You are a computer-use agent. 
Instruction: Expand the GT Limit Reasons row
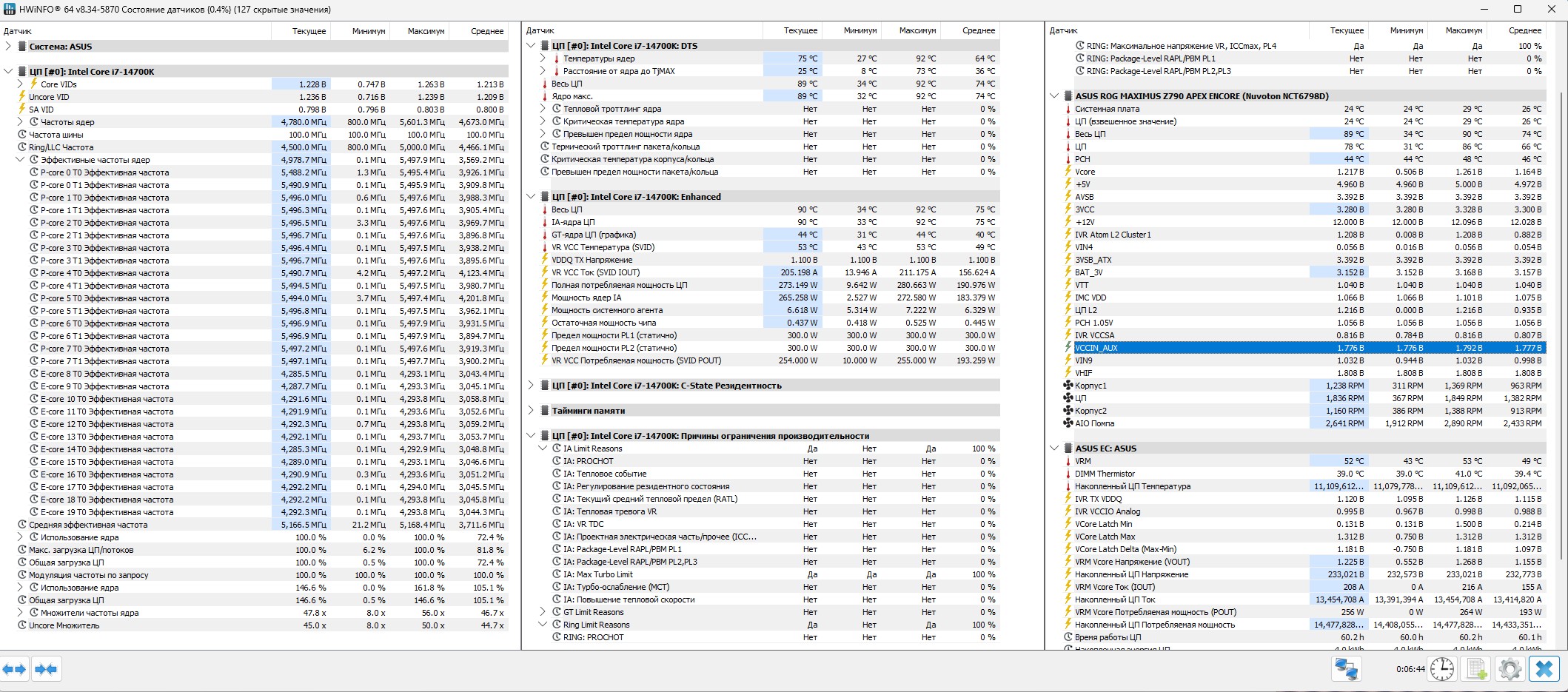click(x=543, y=612)
